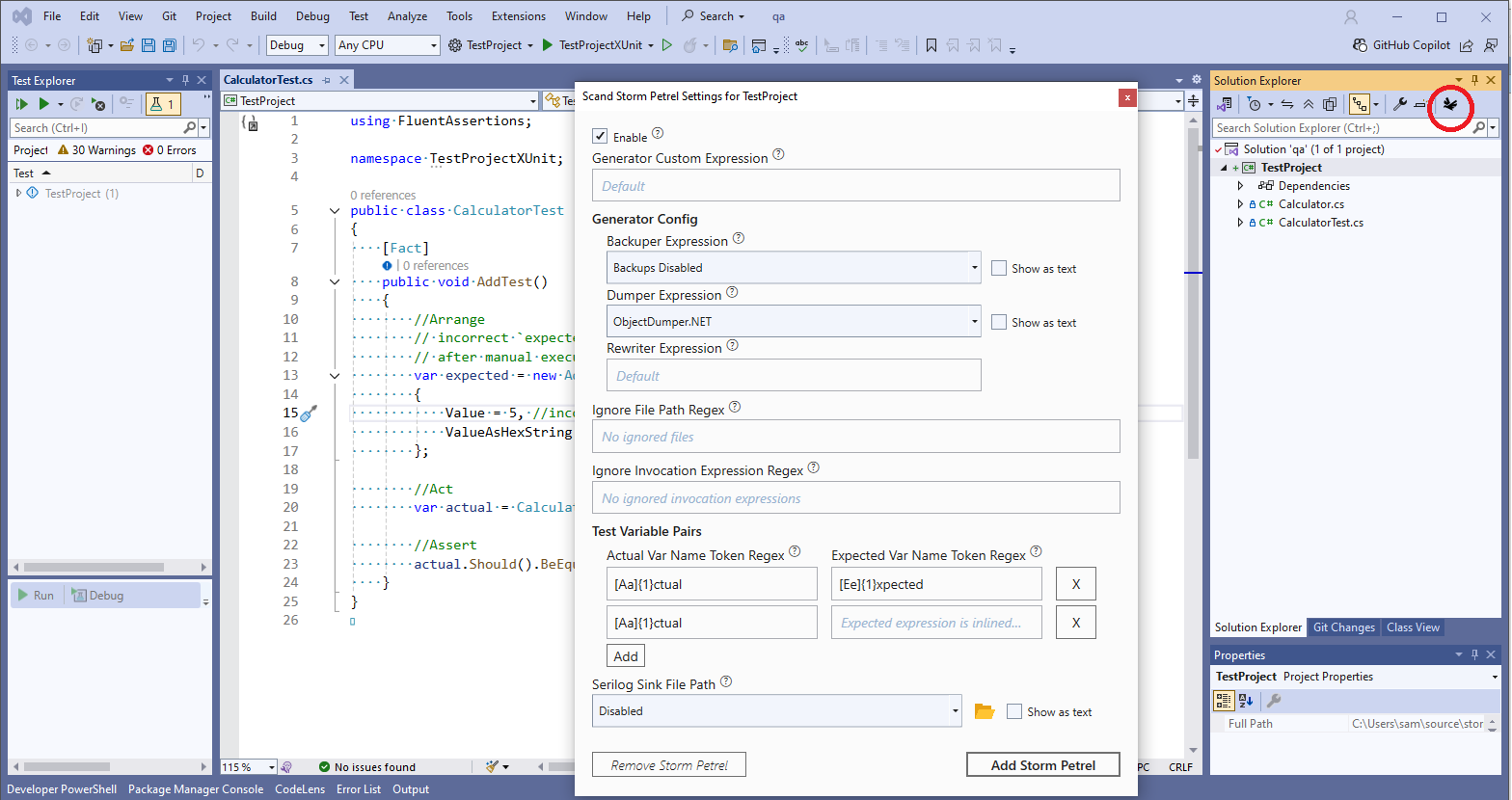Click the help icon beside Serilog Sink File Path

pos(726,680)
